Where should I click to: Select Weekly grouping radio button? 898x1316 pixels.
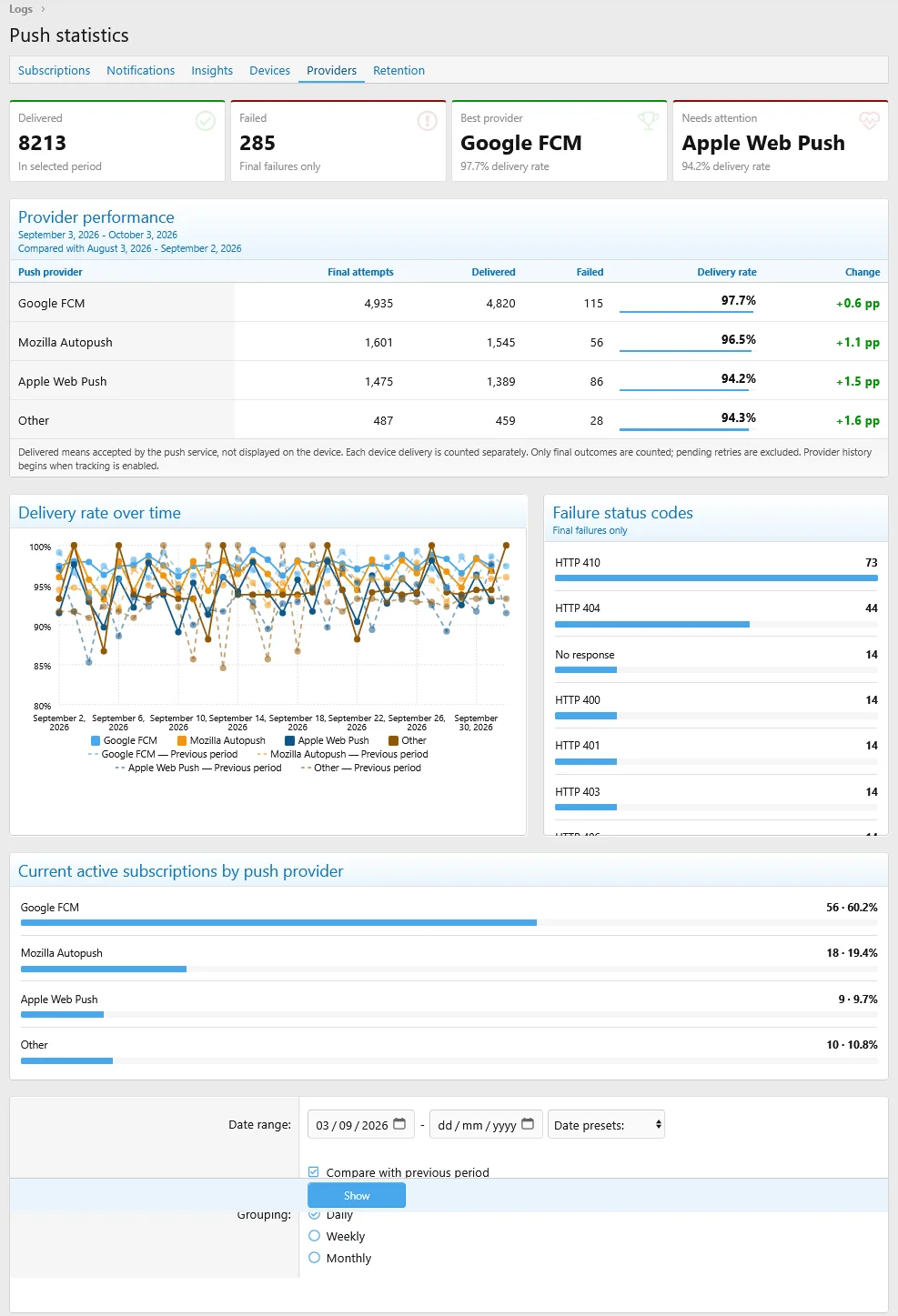coord(314,1236)
